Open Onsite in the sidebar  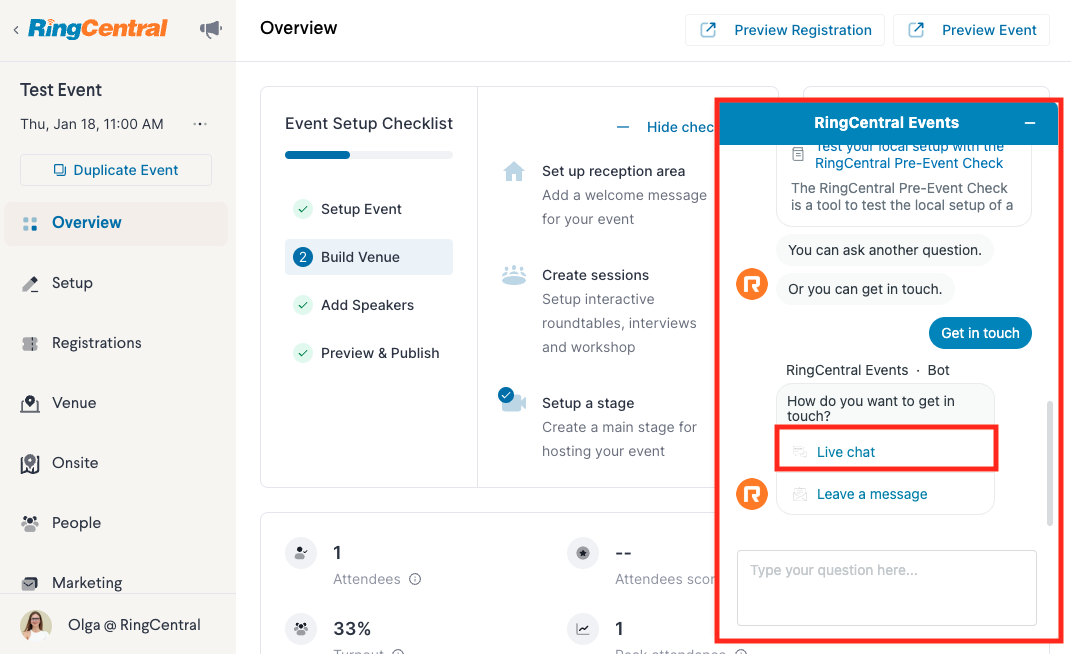75,463
